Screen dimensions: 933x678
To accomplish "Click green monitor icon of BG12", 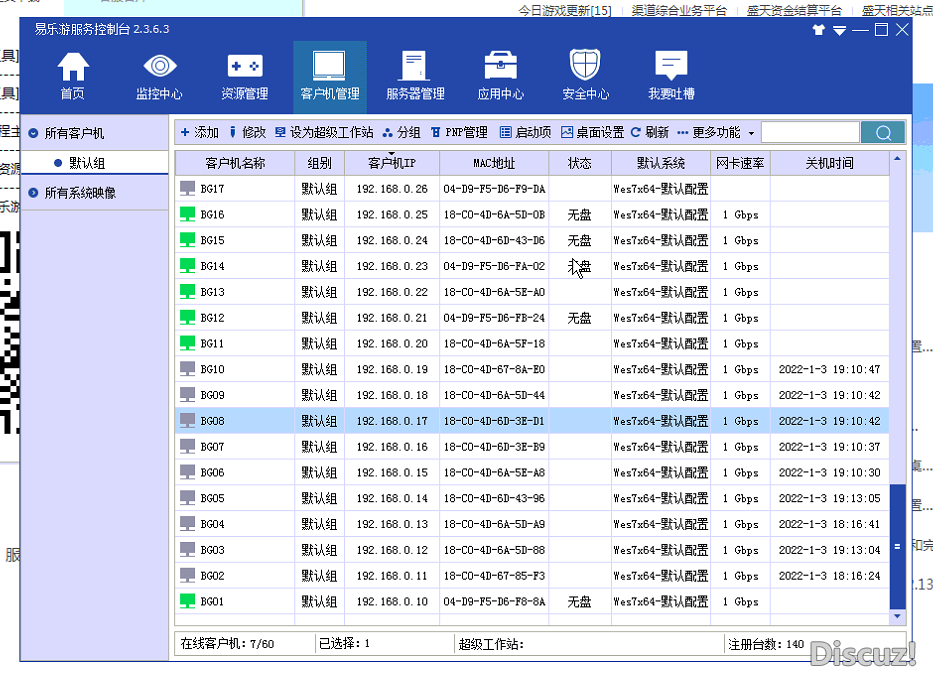I will (x=187, y=317).
